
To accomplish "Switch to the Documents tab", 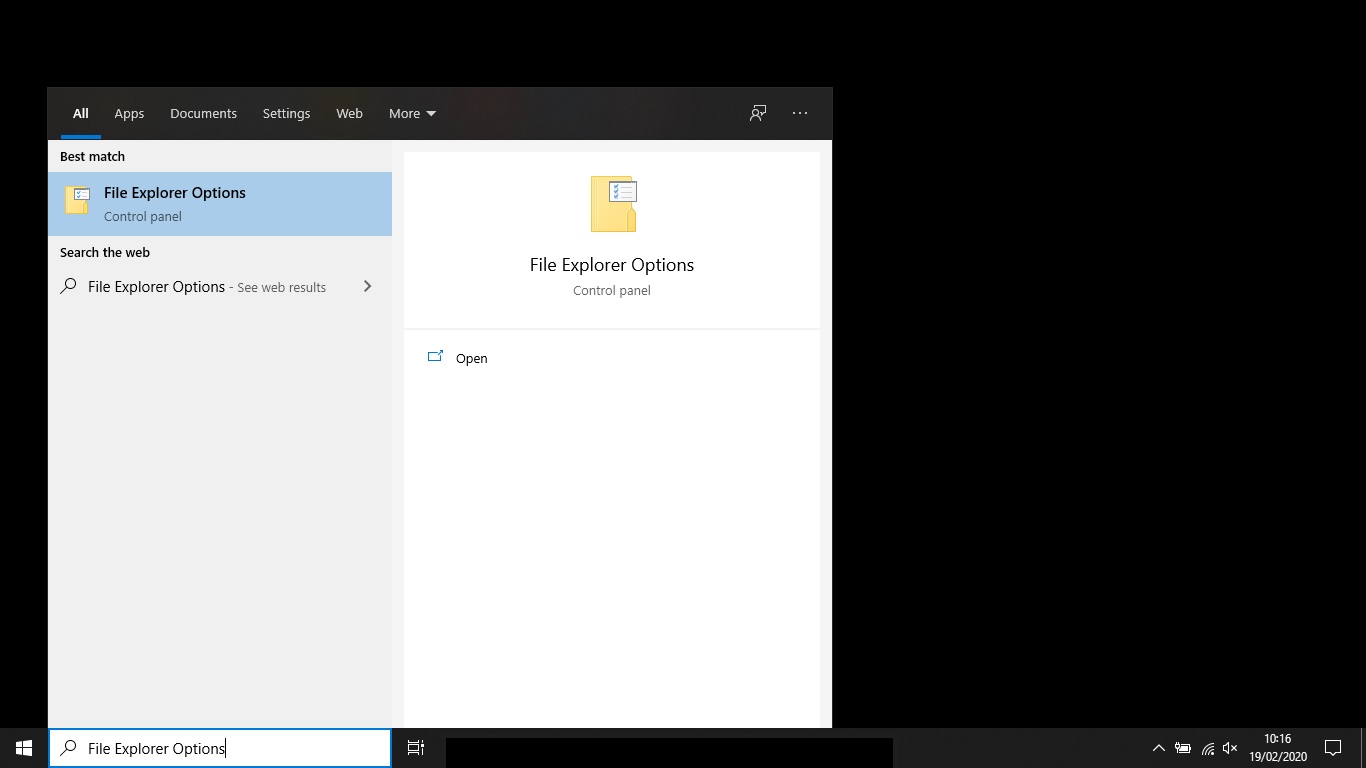I will [x=203, y=113].
